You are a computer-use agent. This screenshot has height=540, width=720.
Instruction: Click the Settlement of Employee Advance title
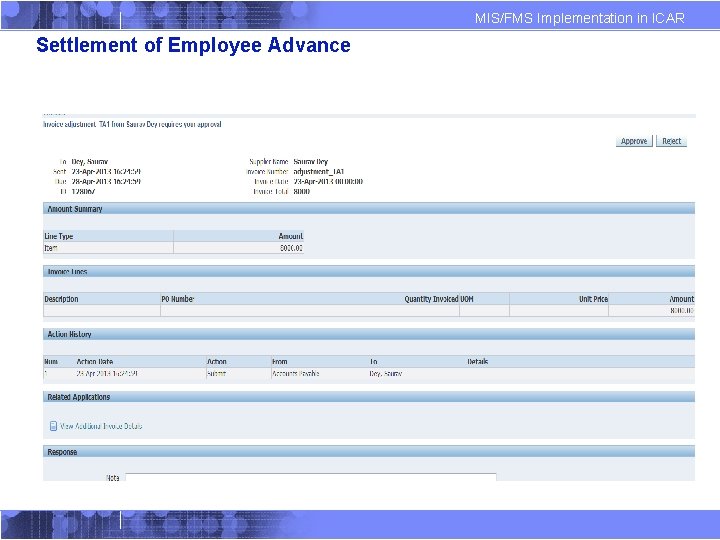(x=193, y=45)
